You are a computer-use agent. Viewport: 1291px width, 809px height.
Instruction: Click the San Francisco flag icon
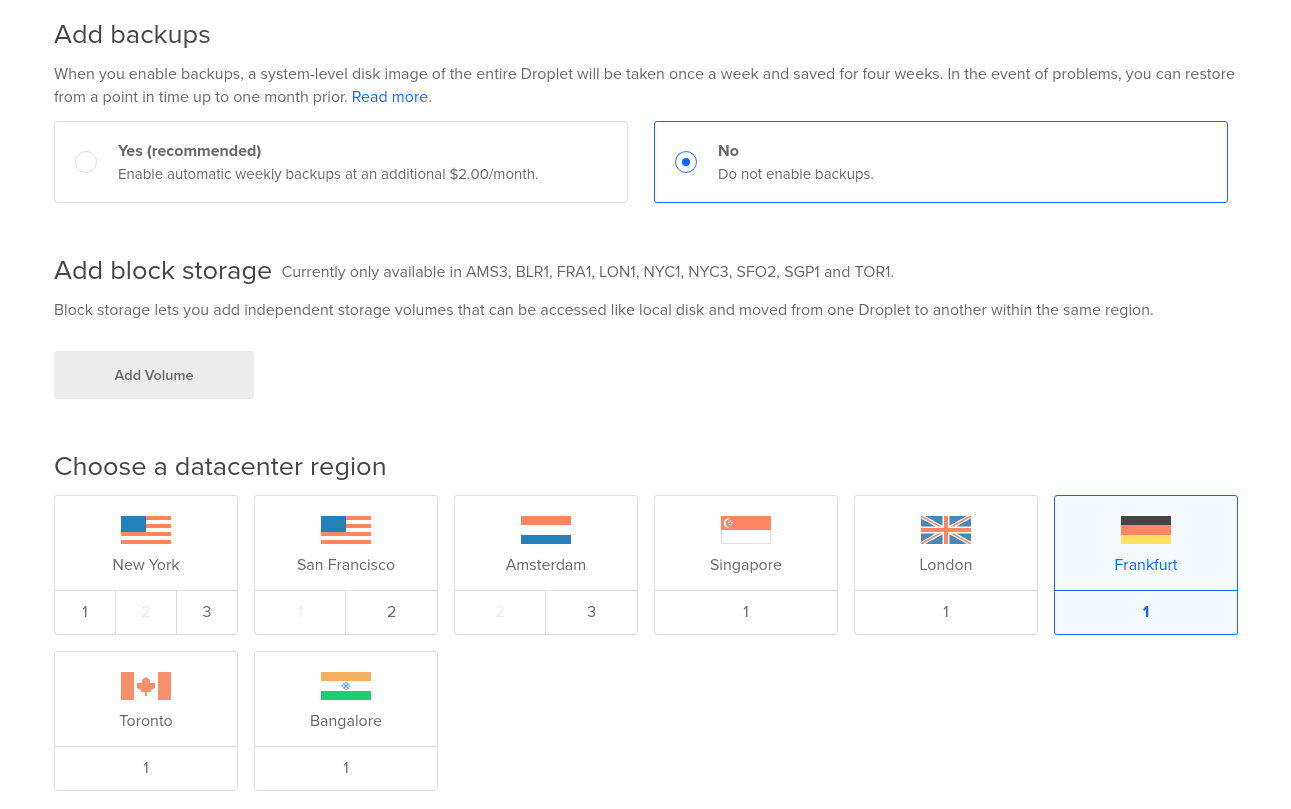[346, 530]
